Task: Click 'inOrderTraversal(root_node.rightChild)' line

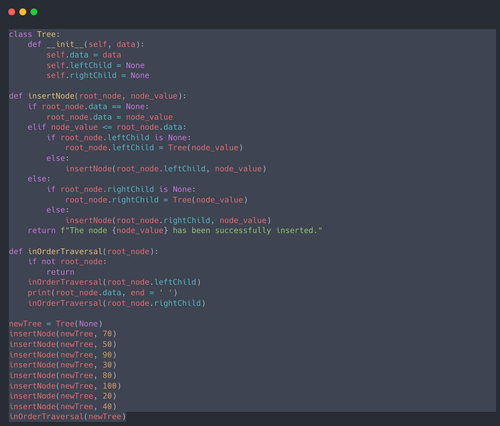Action: pyautogui.click(x=117, y=303)
